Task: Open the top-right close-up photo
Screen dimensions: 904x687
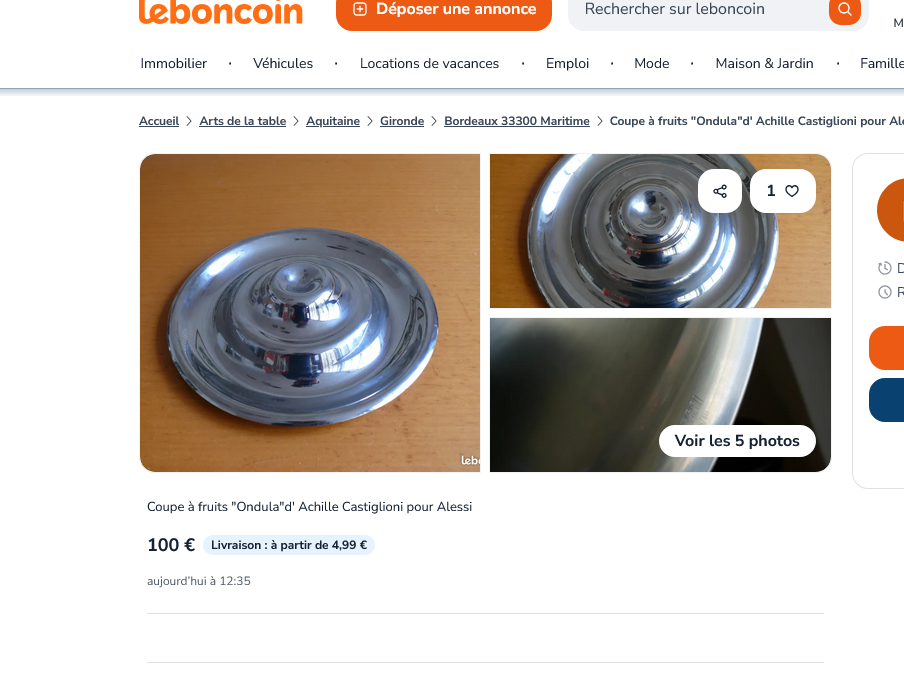Action: click(x=660, y=231)
